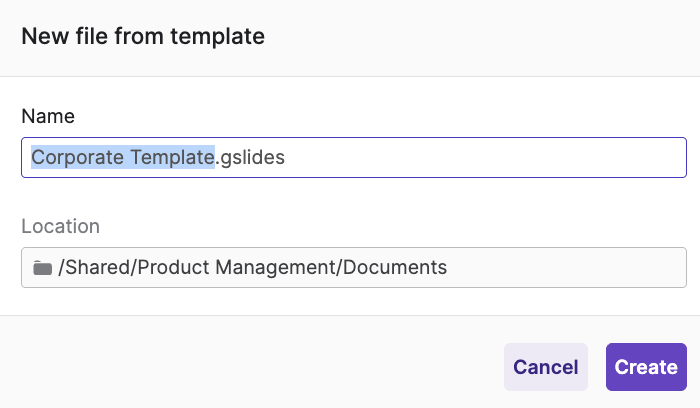Click inside the Name input field
700x408 pixels.
(450, 158)
